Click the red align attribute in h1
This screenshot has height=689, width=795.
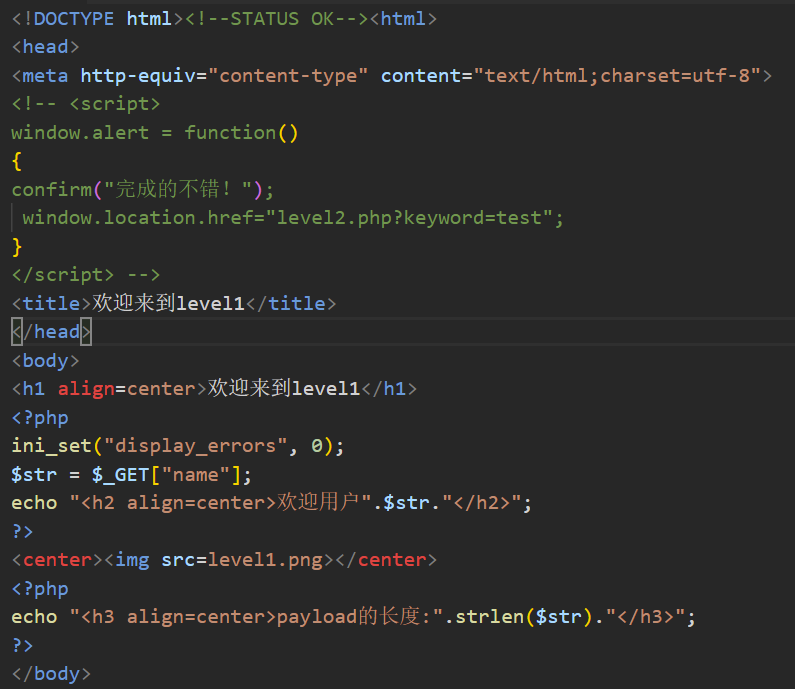86,389
